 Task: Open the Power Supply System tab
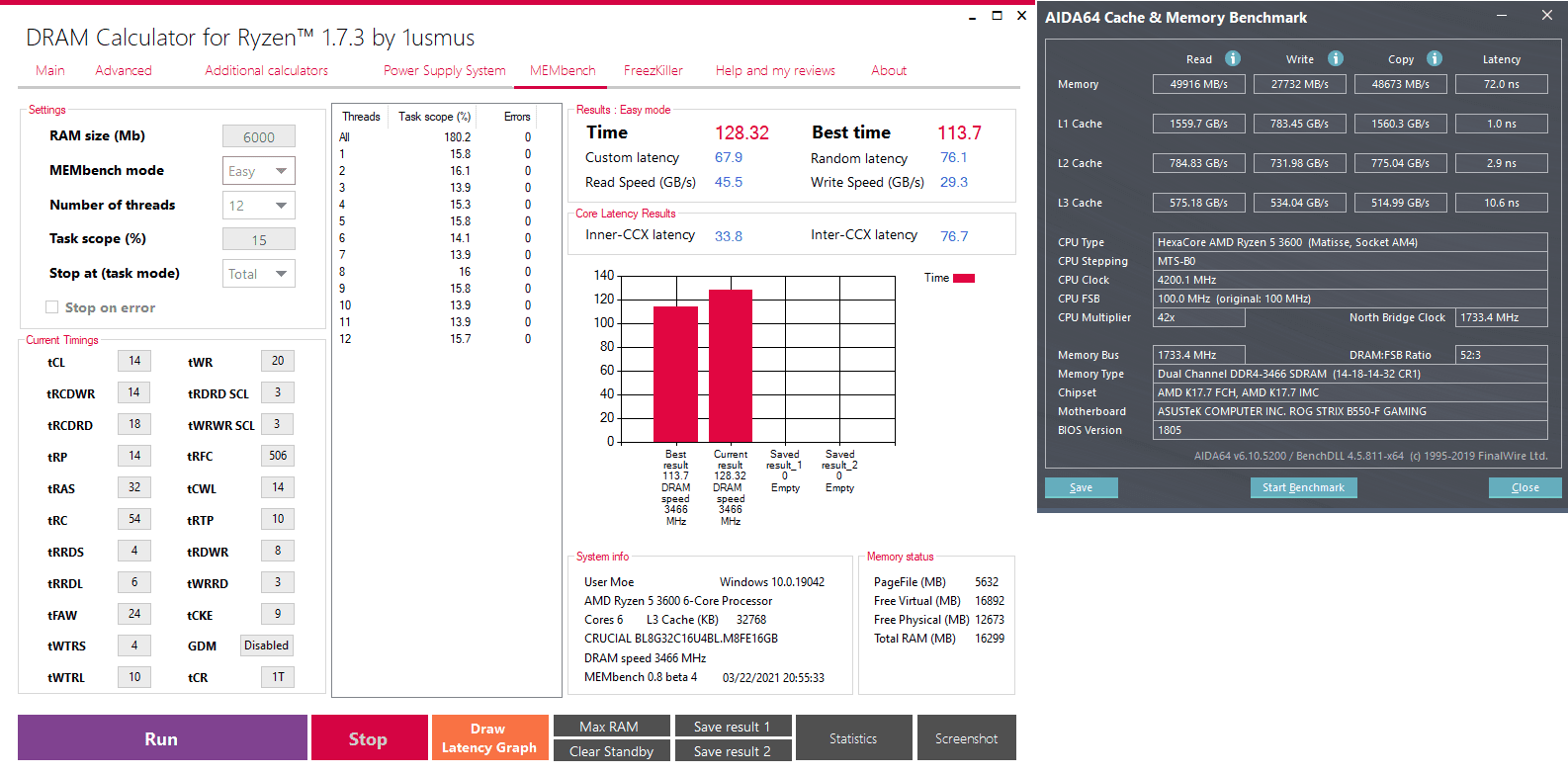tap(445, 71)
